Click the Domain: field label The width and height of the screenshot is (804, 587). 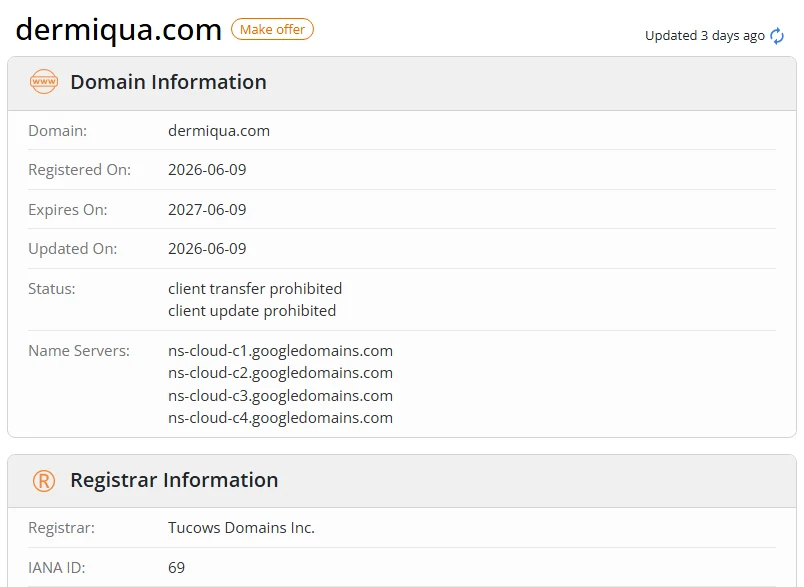[57, 131]
